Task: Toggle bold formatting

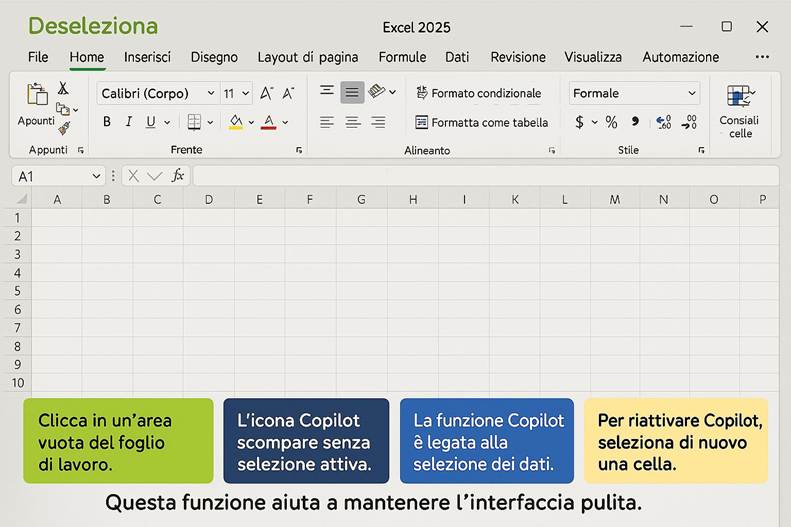Action: 107,122
